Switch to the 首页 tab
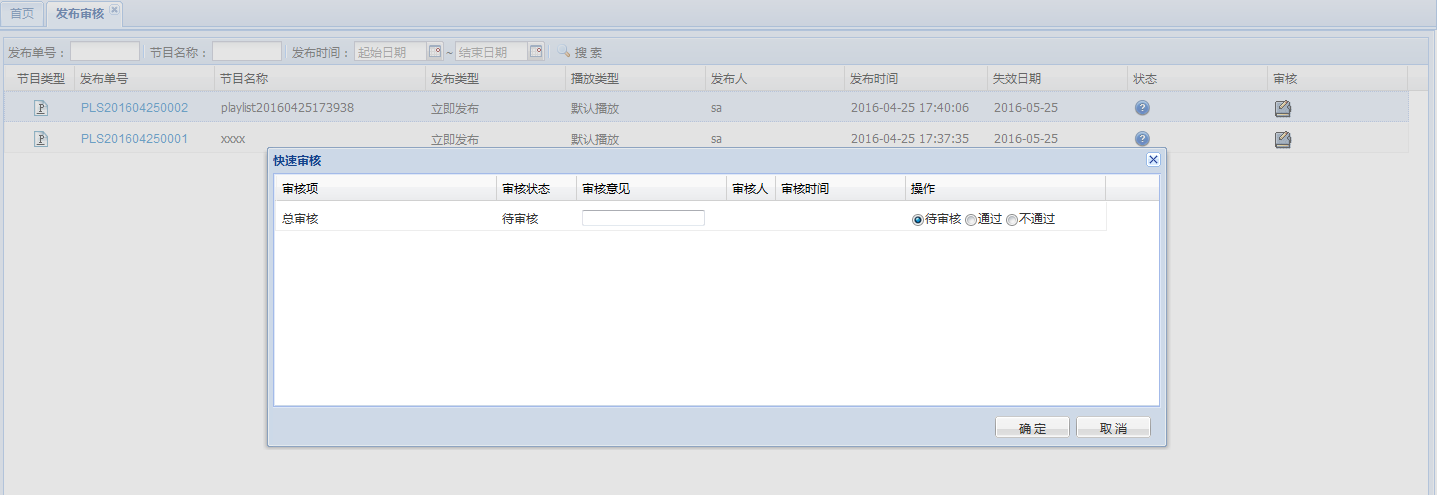 tap(22, 14)
